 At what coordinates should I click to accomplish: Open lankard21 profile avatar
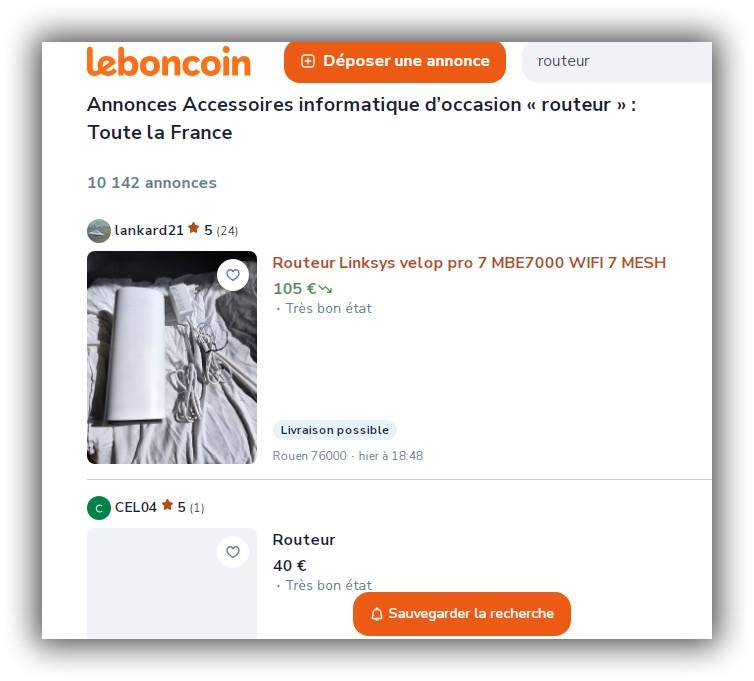(99, 231)
